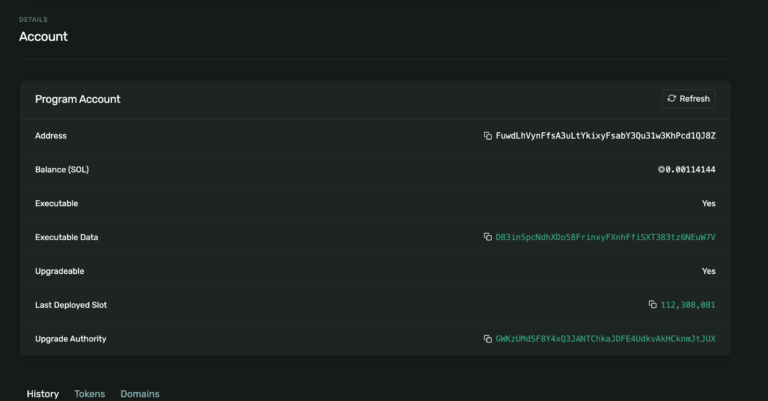The height and width of the screenshot is (401, 768).
Task: Open the Upgrade Authority address link
Action: (605, 339)
